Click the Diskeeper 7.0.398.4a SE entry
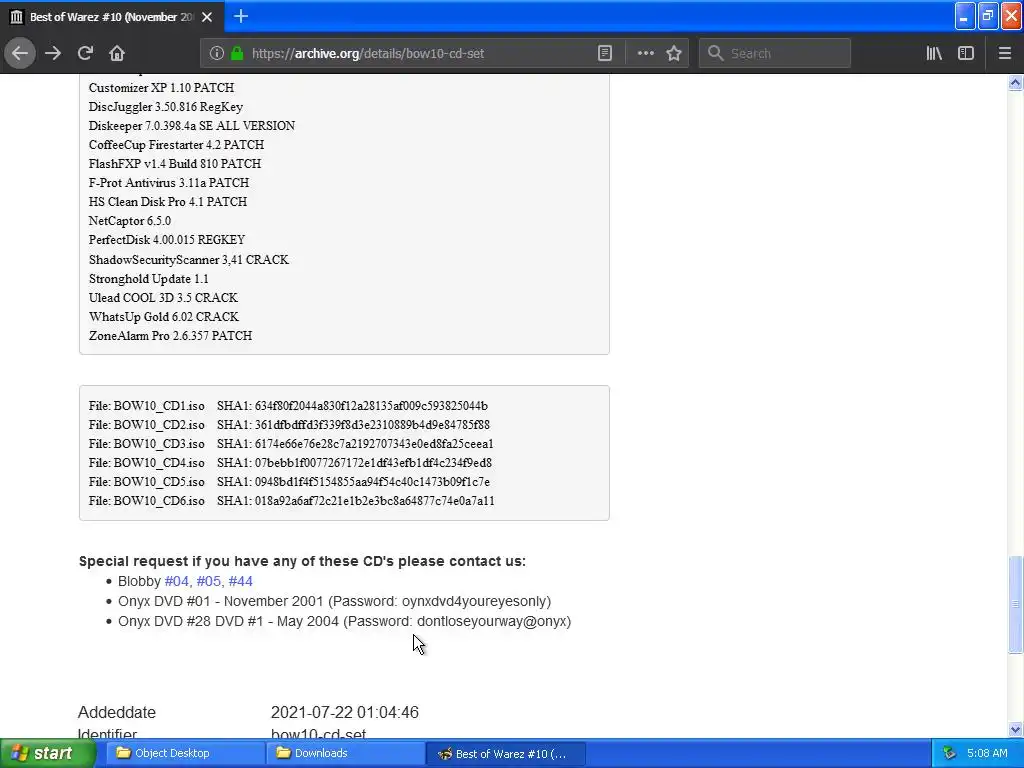The image size is (1024, 768). 192,125
